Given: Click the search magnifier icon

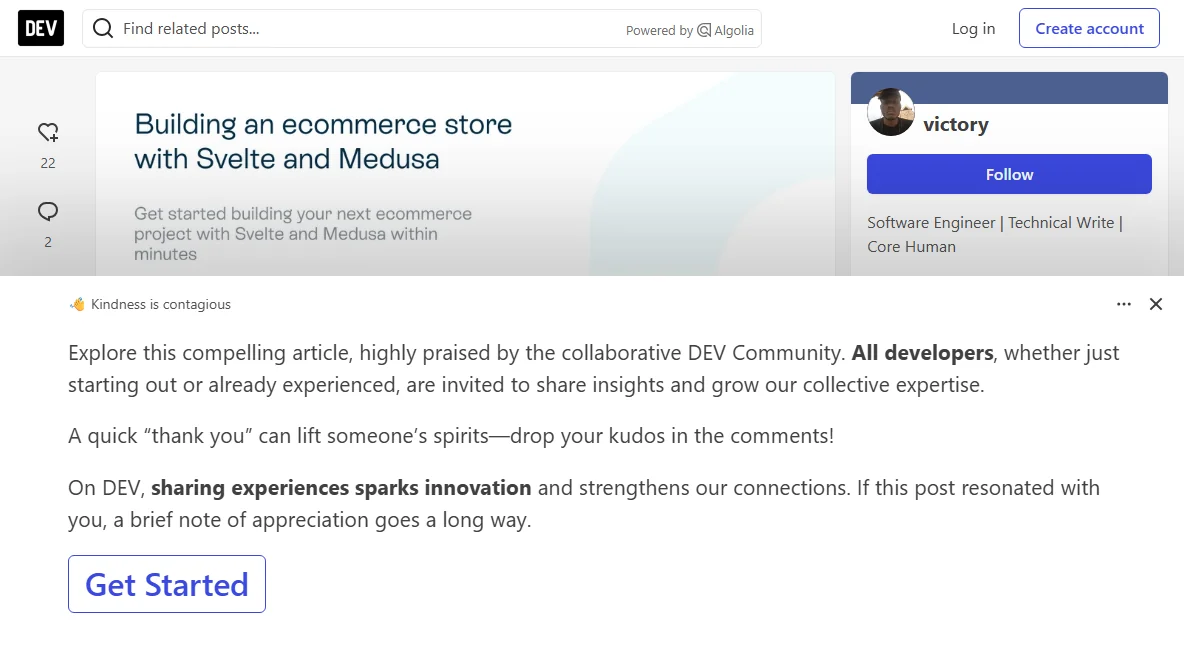Looking at the screenshot, I should pos(103,29).
